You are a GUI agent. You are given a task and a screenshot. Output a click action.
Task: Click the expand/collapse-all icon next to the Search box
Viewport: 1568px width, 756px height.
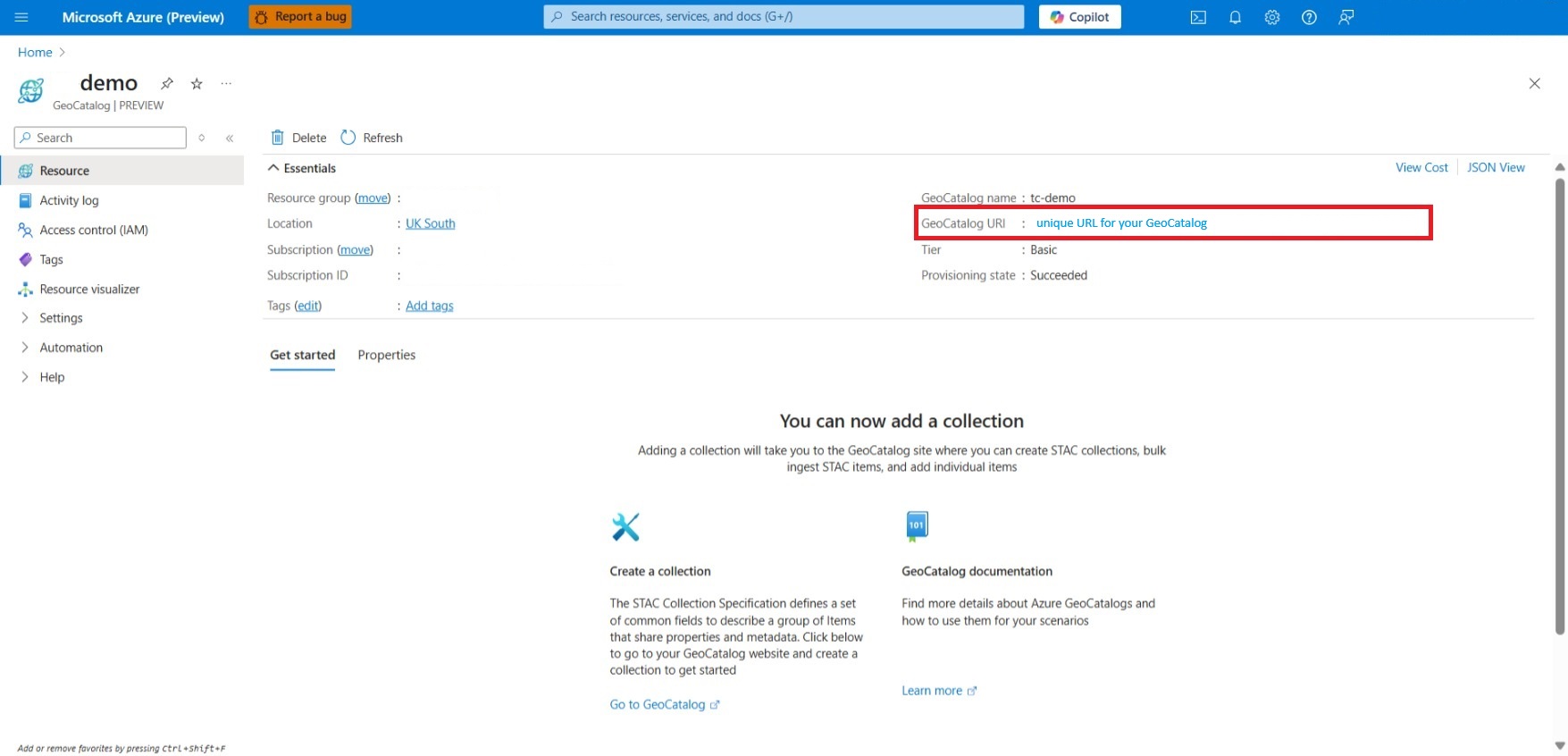[x=202, y=138]
